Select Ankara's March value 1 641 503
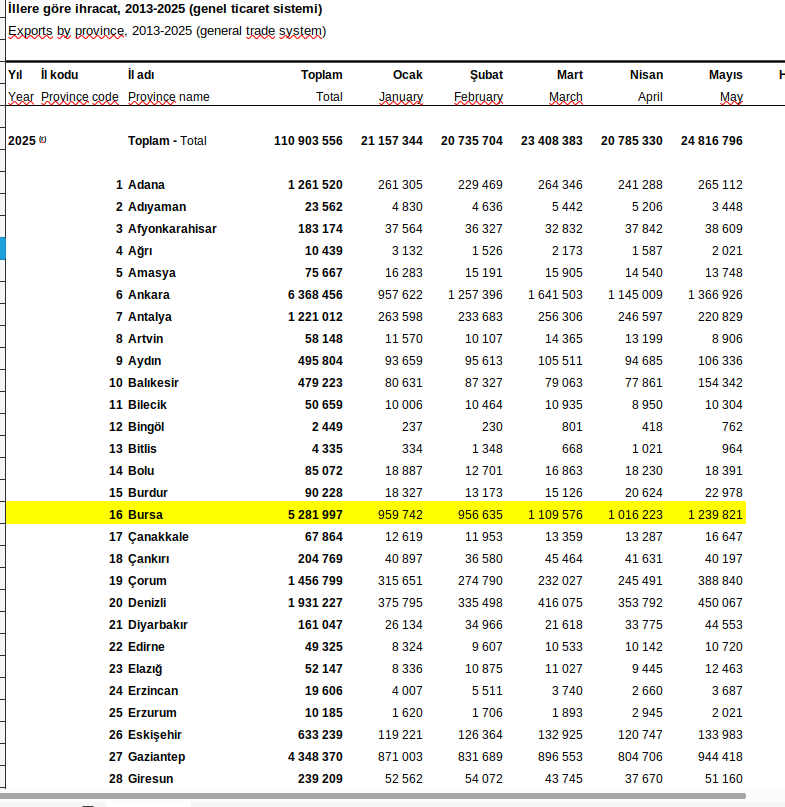The width and height of the screenshot is (785, 807). (x=555, y=295)
